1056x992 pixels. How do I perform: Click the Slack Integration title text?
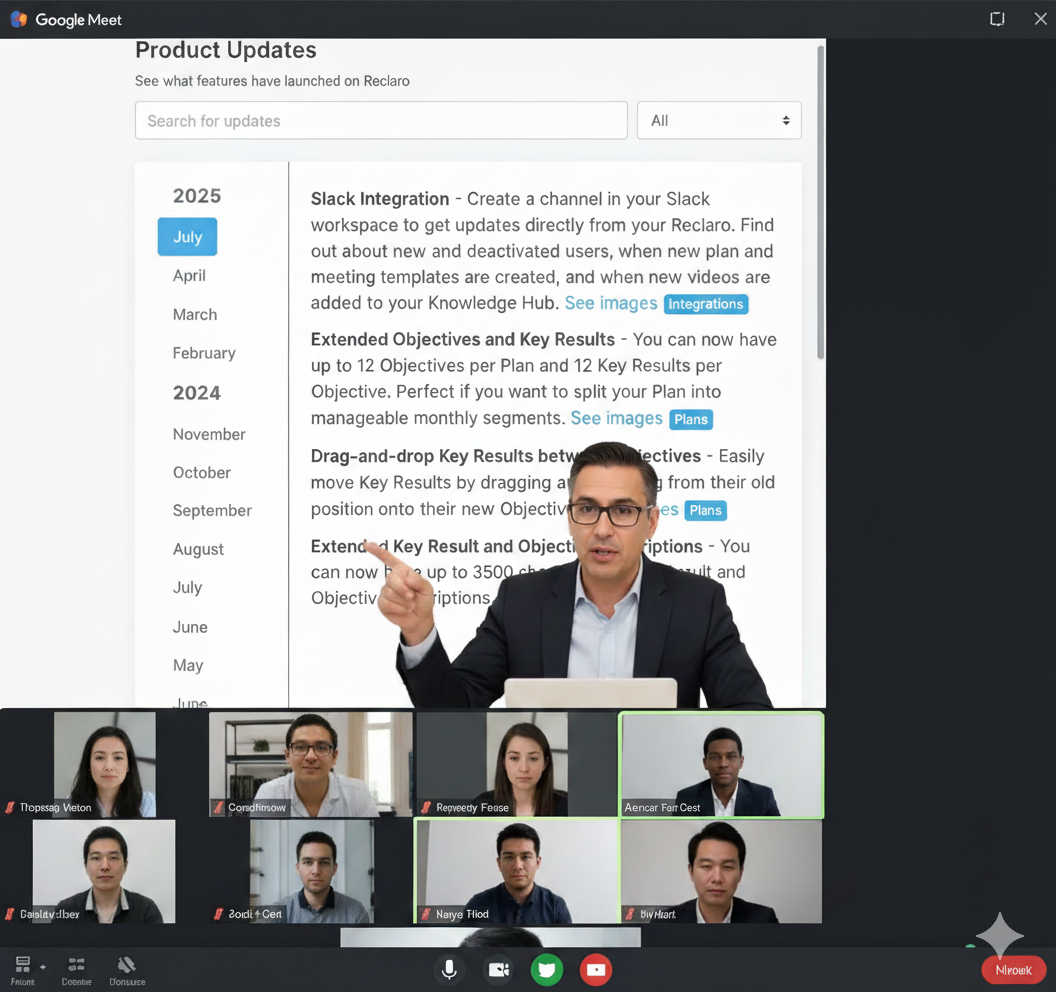click(380, 199)
